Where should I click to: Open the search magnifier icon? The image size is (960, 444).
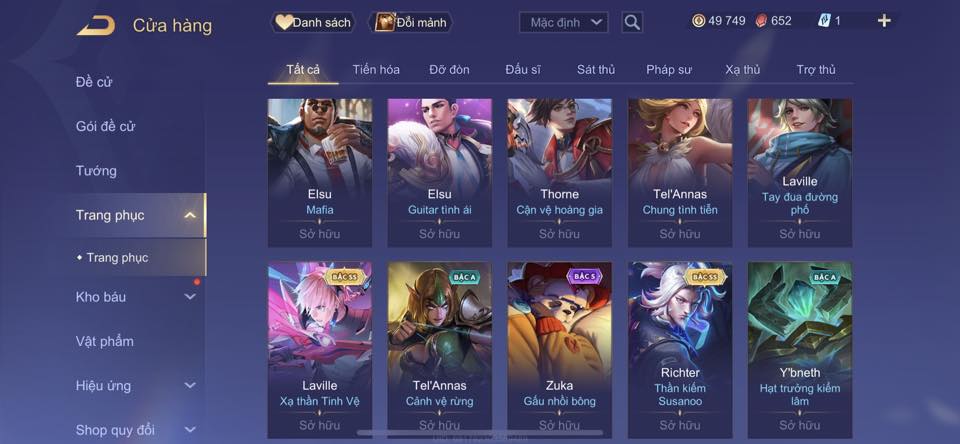[632, 23]
